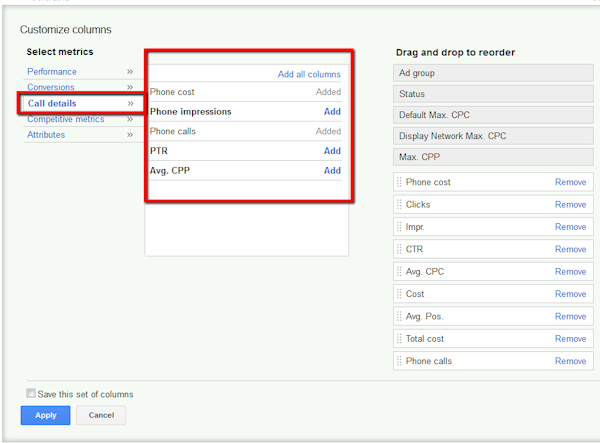Select the Default Max. CPC column

pos(493,115)
